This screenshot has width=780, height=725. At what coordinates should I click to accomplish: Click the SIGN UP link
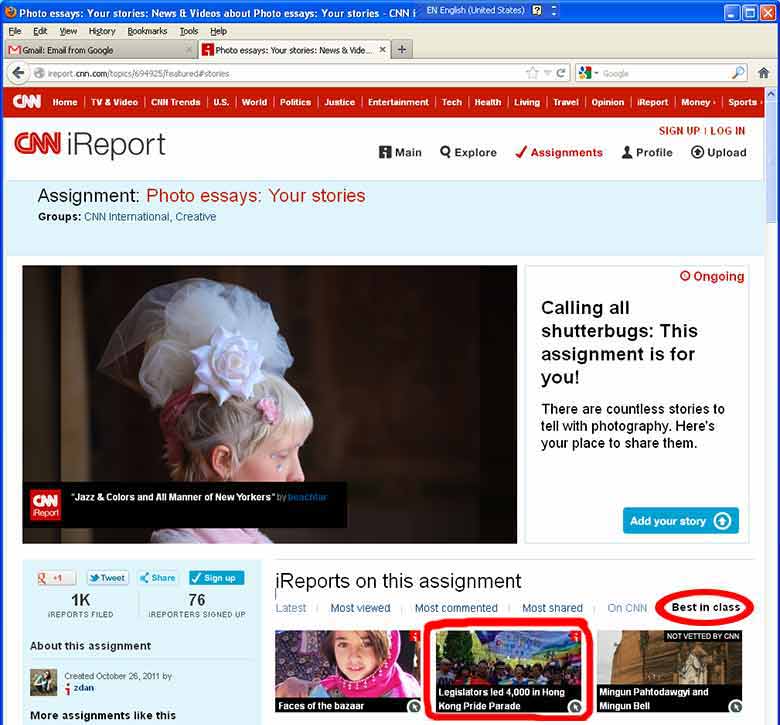(679, 131)
